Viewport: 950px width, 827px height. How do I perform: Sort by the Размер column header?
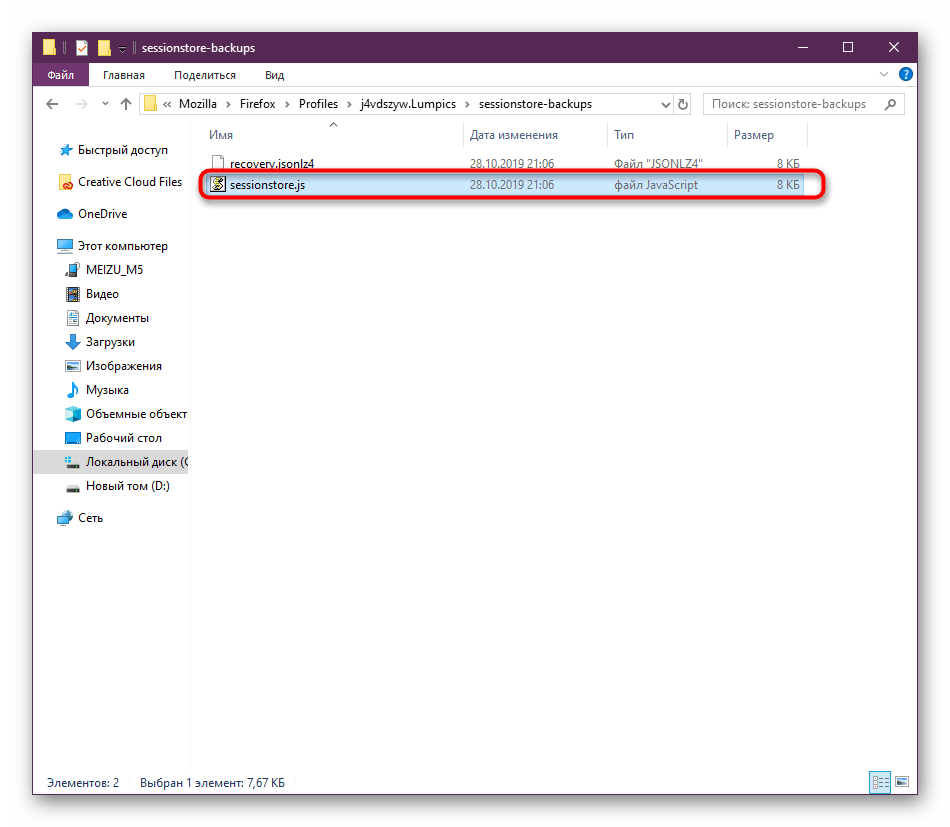pyautogui.click(x=753, y=135)
